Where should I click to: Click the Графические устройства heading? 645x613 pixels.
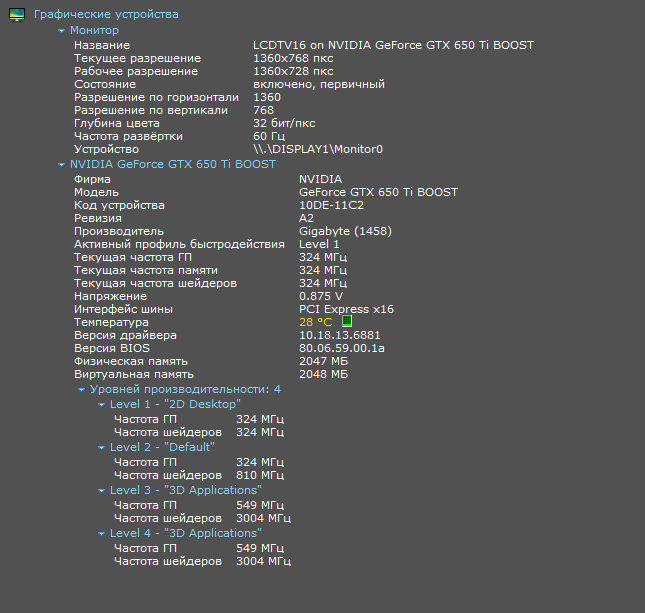(x=106, y=15)
